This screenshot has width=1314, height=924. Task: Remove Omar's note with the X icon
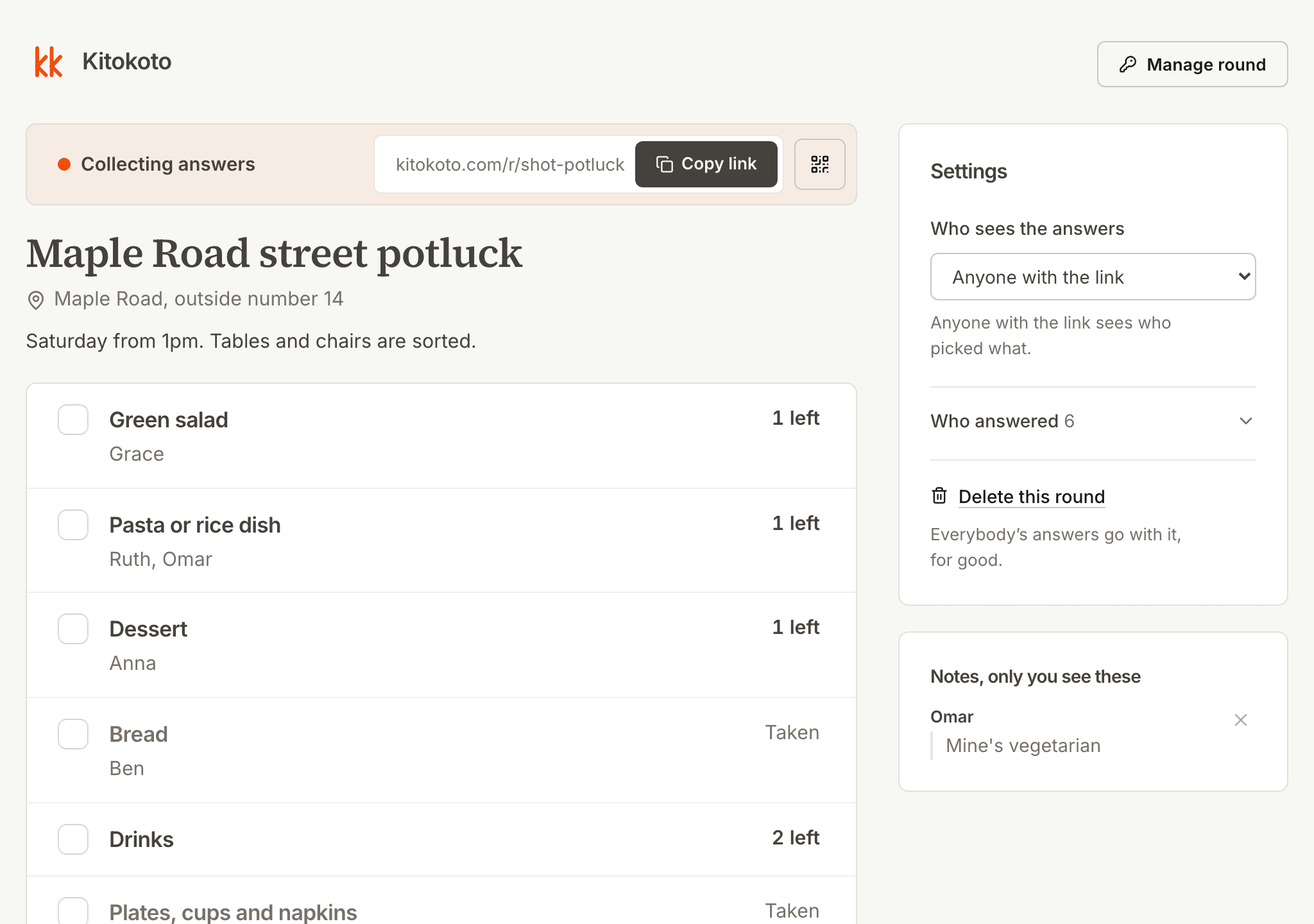click(x=1240, y=720)
